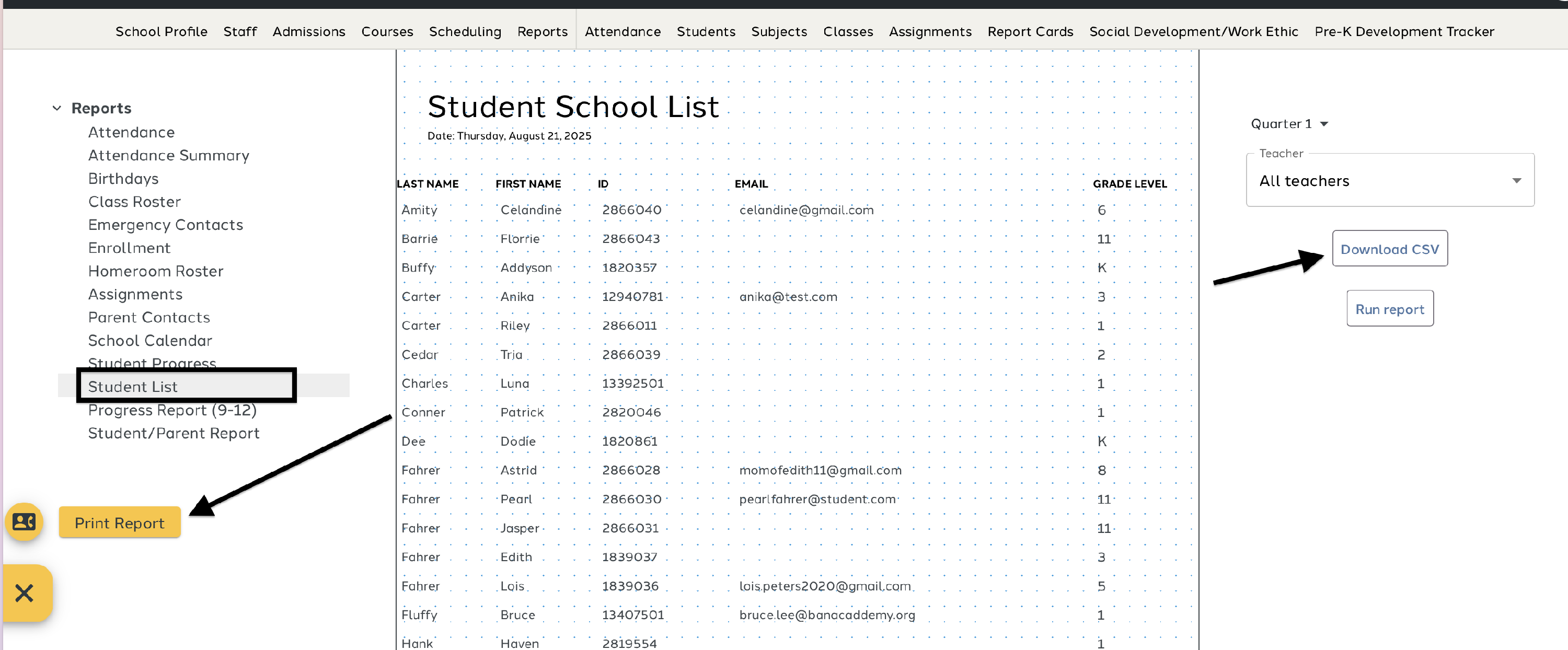Viewport: 1568px width, 650px height.
Task: Open Report Cards in navigation
Action: [1030, 31]
